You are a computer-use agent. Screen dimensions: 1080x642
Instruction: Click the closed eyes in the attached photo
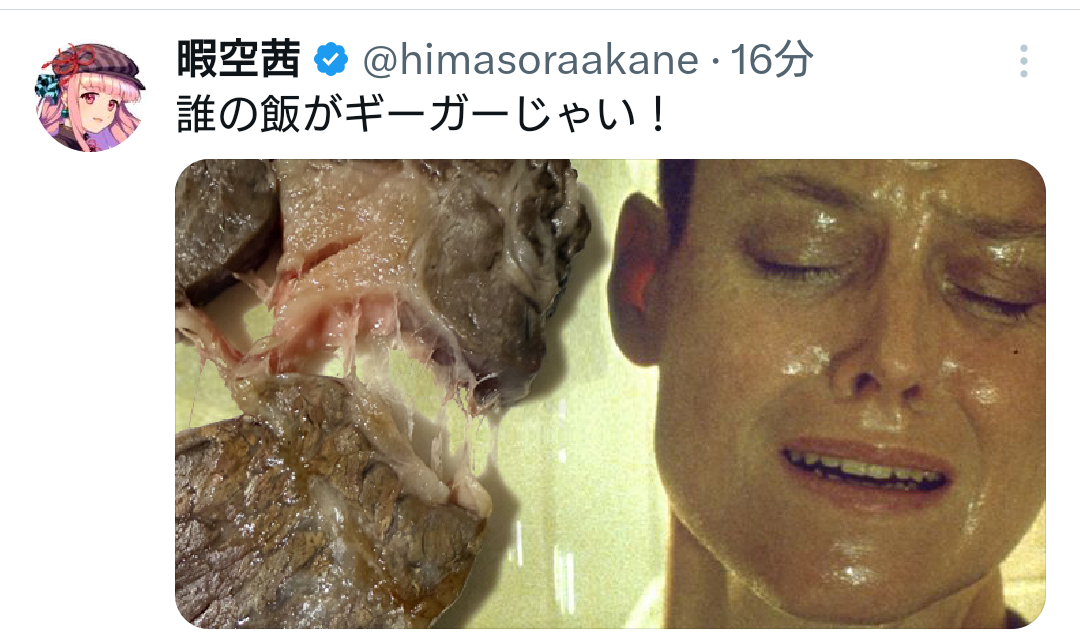point(895,276)
